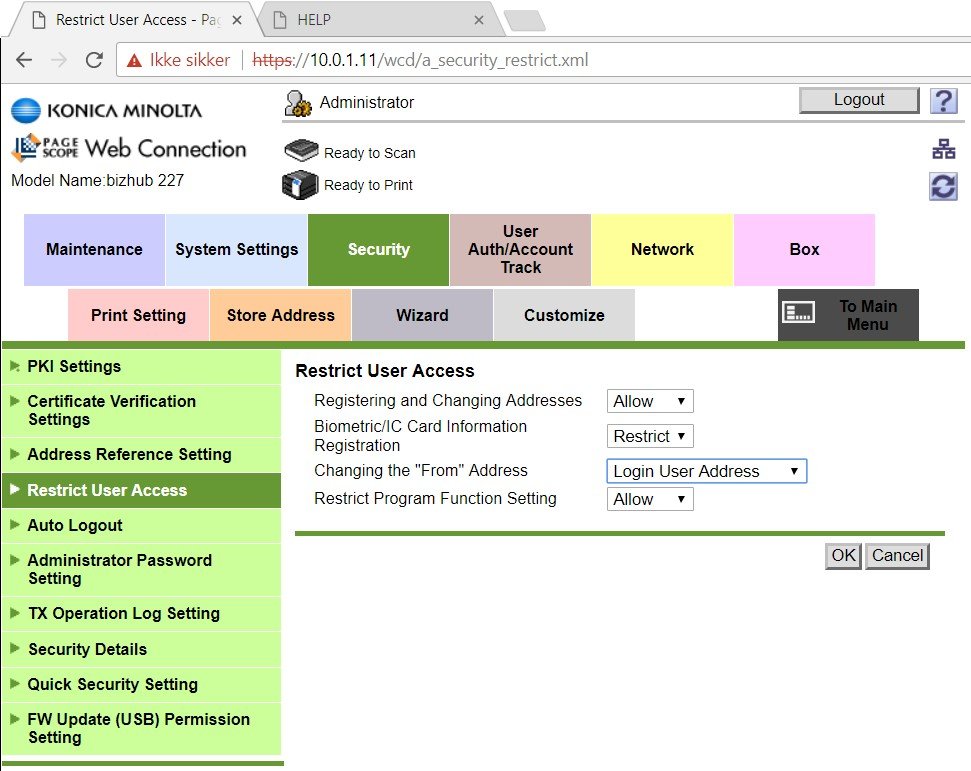Open Changing the From Address dropdown

[706, 471]
